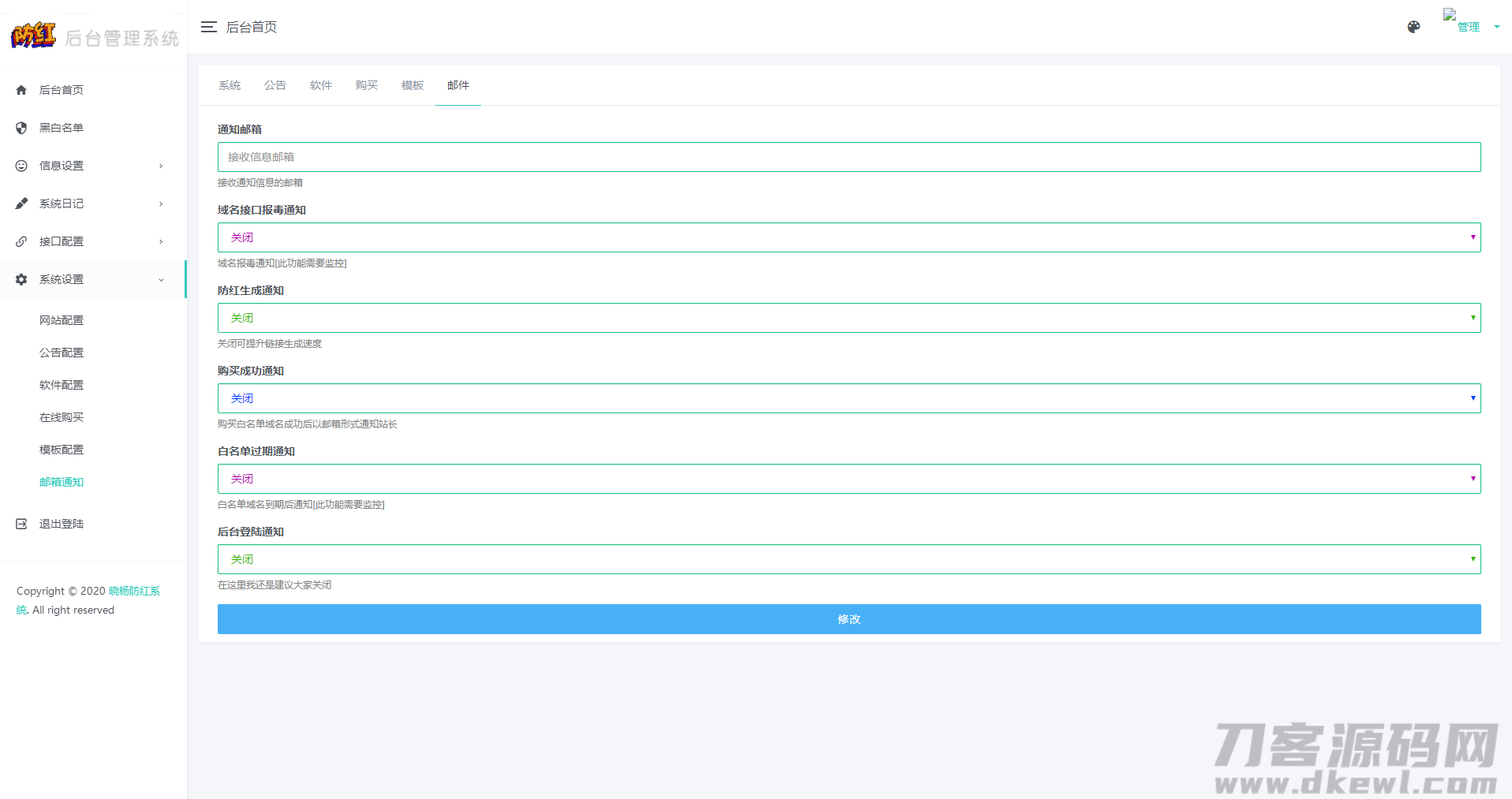Open the 域名接口报毒通知 dropdown
The height and width of the screenshot is (799, 1512).
pyautogui.click(x=849, y=237)
